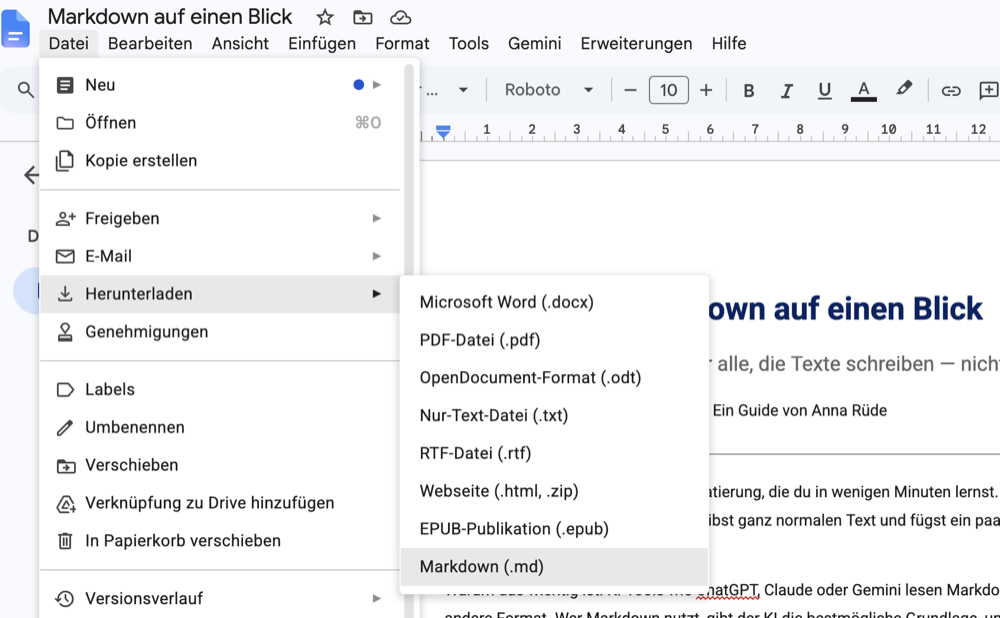Download as Nur-Text-Datei (.txt)

click(x=554, y=415)
